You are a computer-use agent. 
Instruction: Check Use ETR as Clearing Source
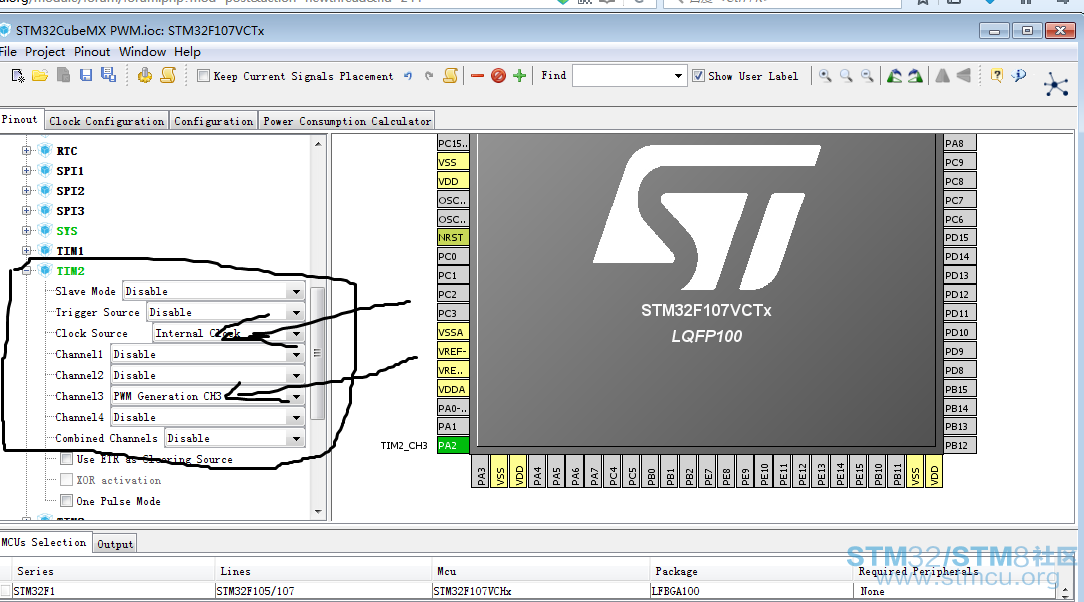click(66, 458)
